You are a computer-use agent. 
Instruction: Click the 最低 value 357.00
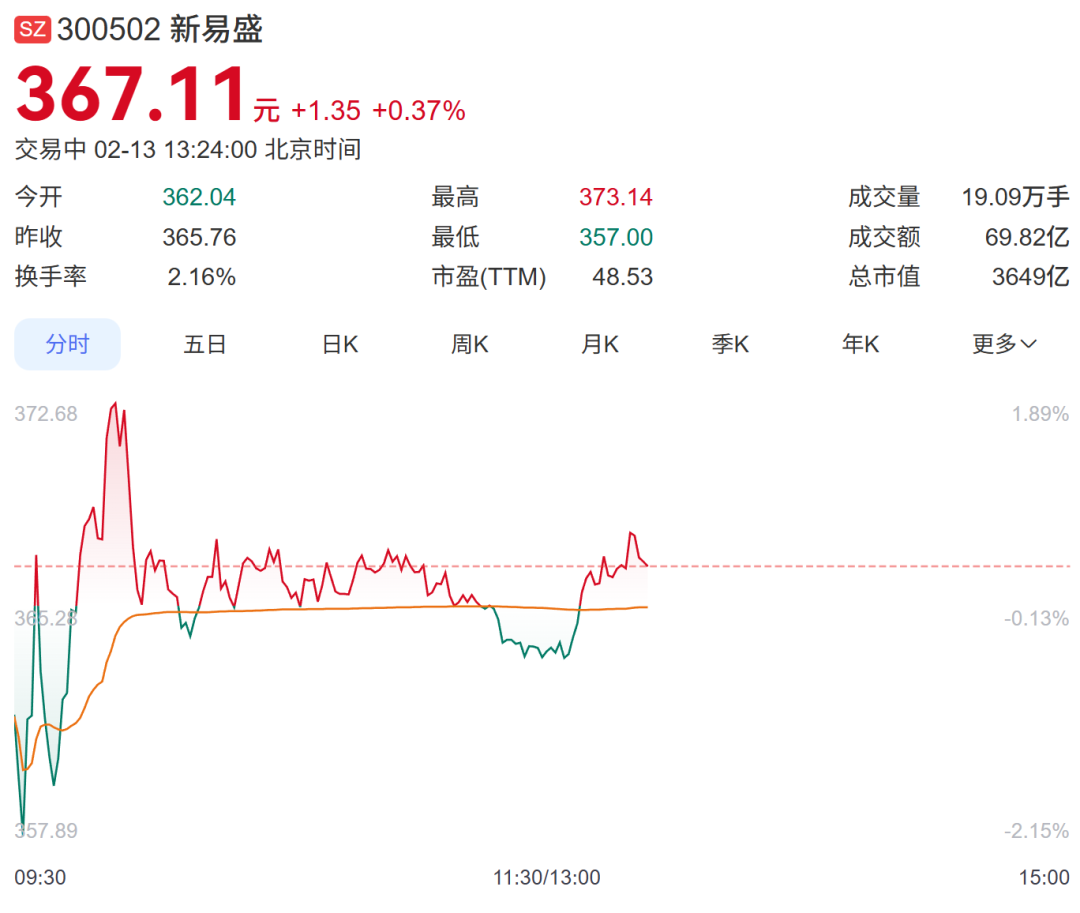(615, 237)
